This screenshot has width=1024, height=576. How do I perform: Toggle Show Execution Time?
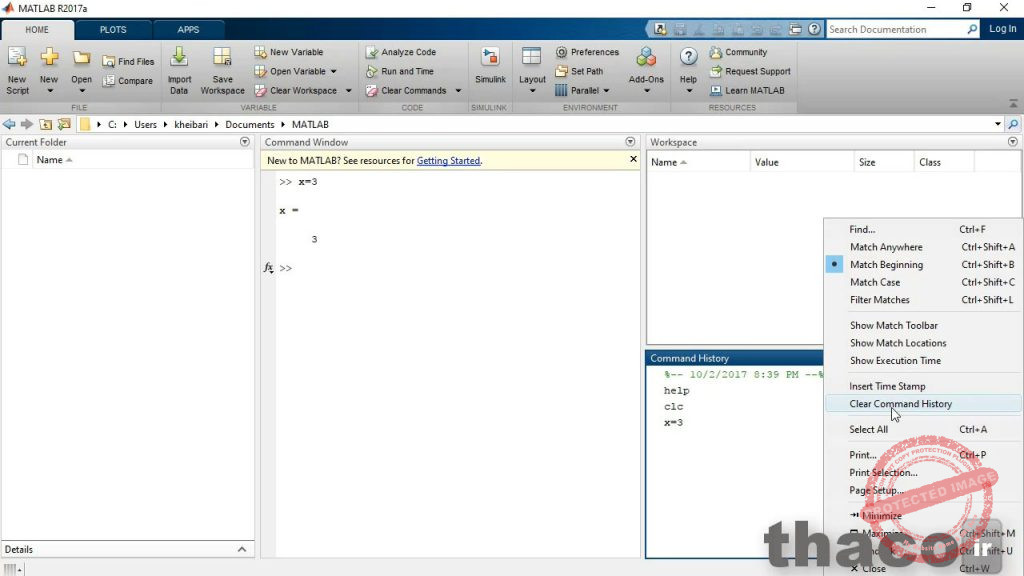point(923,360)
